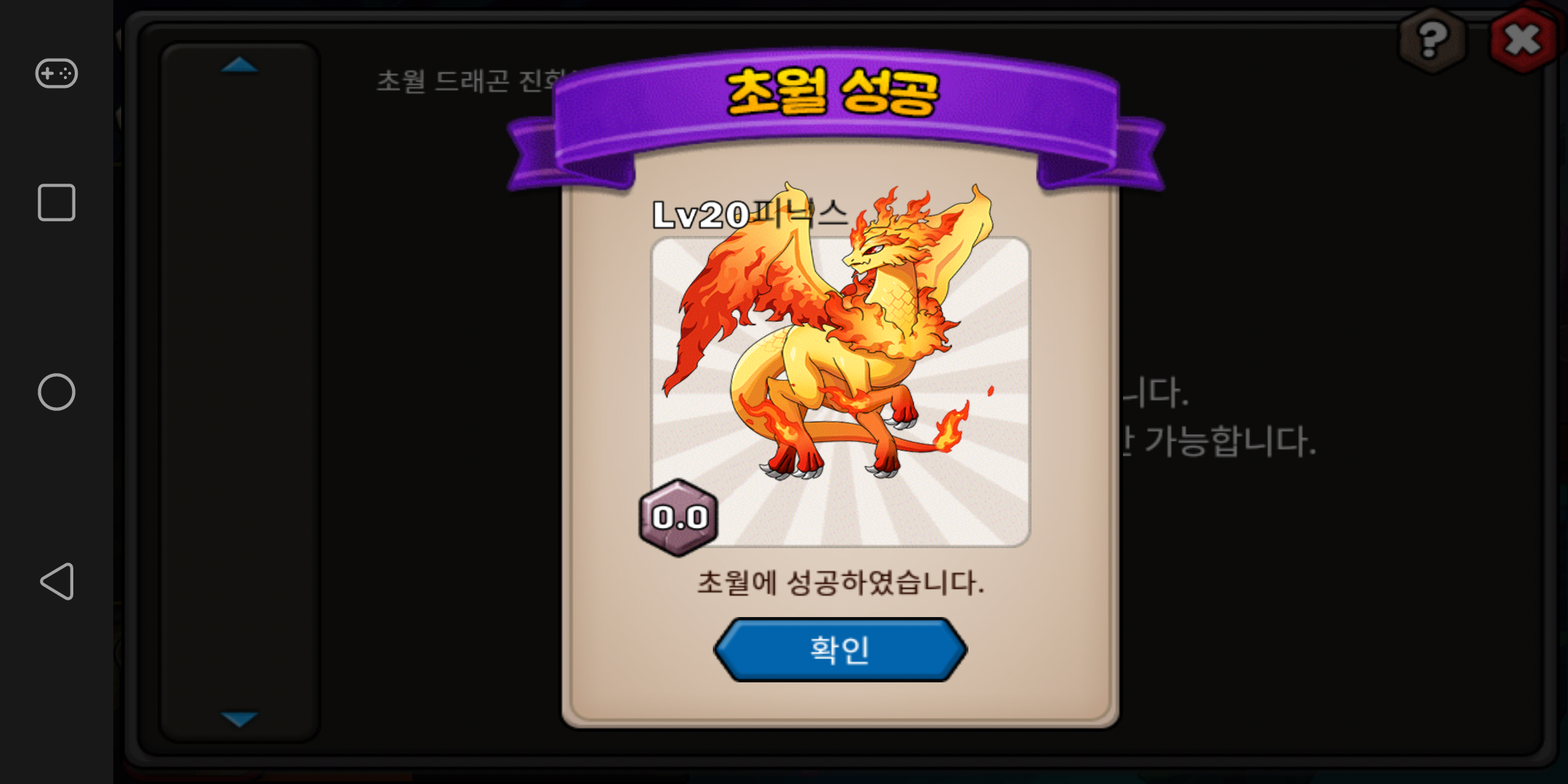Click the 초월에 성공하였습니다 message
Viewport: 1568px width, 784px height.
click(841, 582)
